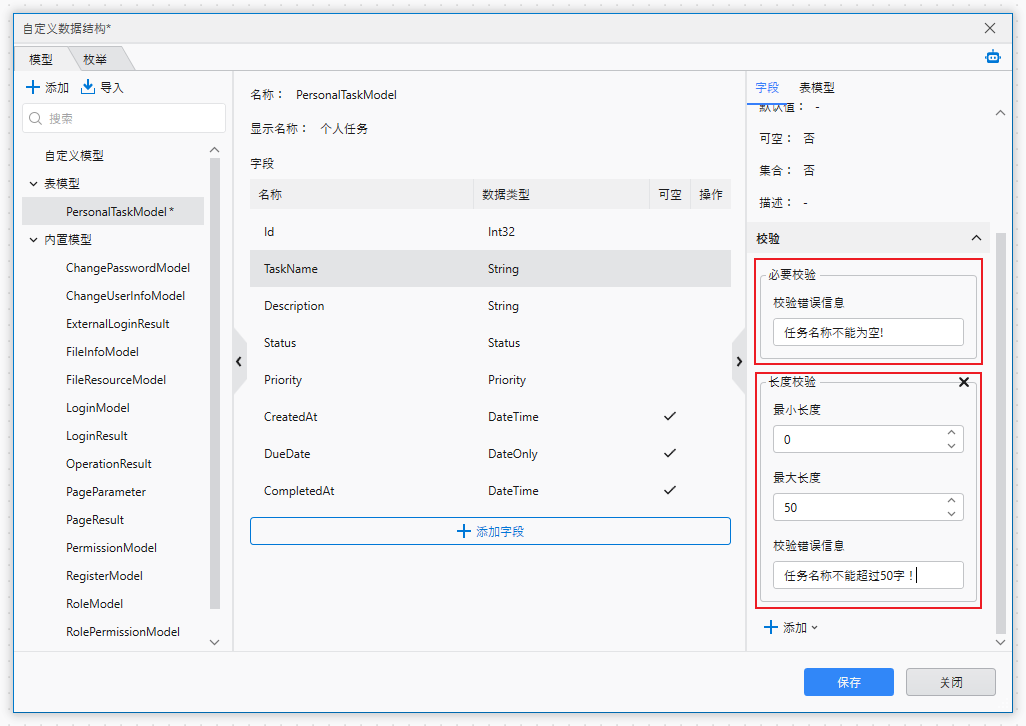Click the 添加 plus icon in left panel

33,88
